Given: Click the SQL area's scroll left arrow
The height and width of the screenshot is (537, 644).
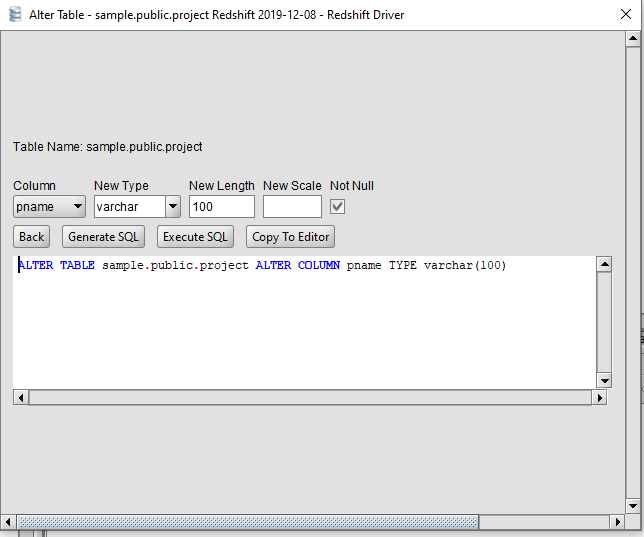Looking at the screenshot, I should coord(20,397).
